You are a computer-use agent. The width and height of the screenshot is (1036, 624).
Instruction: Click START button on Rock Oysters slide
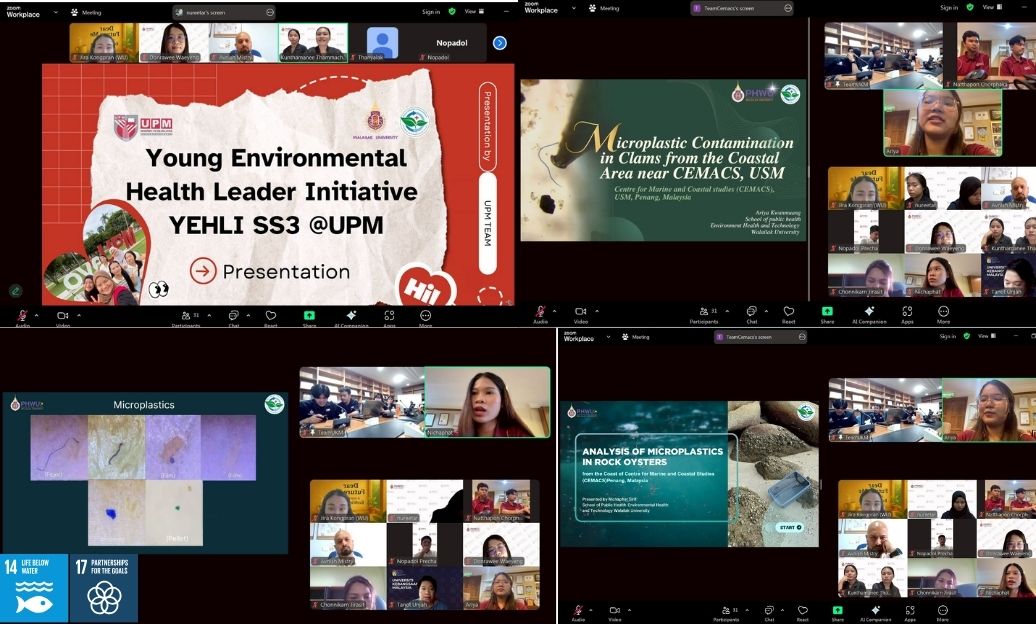[789, 527]
